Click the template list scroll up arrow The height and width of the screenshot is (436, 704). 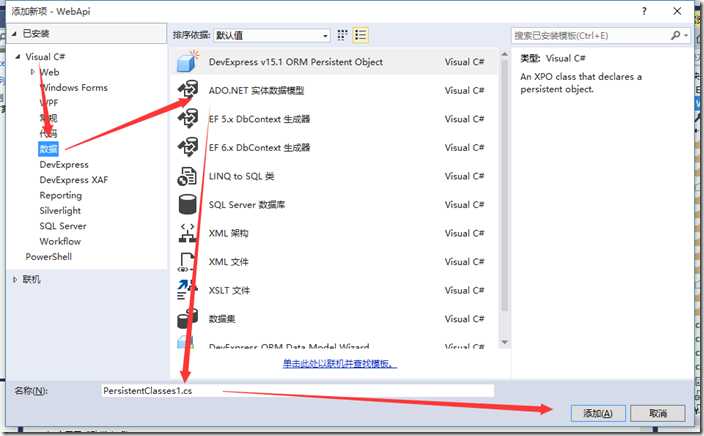(x=504, y=54)
